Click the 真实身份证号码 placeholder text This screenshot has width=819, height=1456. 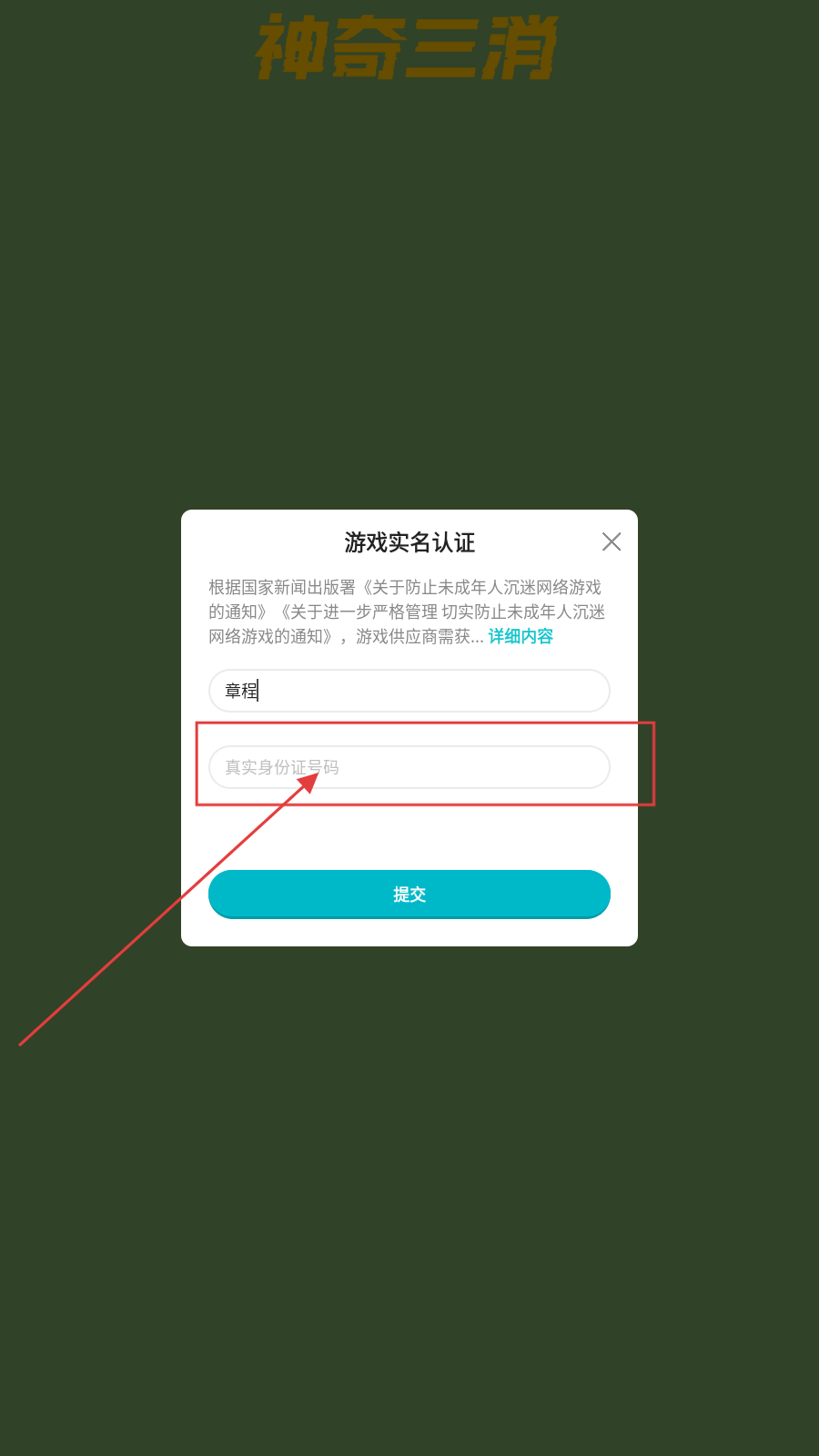[x=282, y=767]
